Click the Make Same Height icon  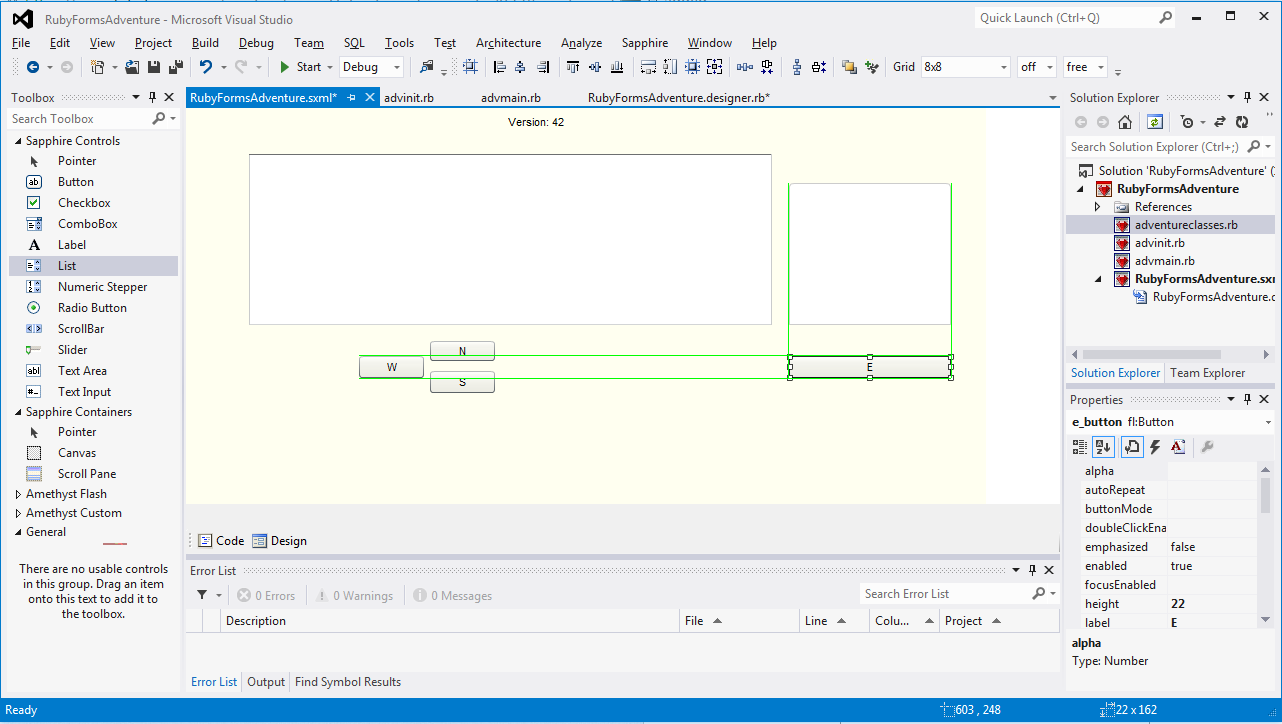(x=669, y=67)
